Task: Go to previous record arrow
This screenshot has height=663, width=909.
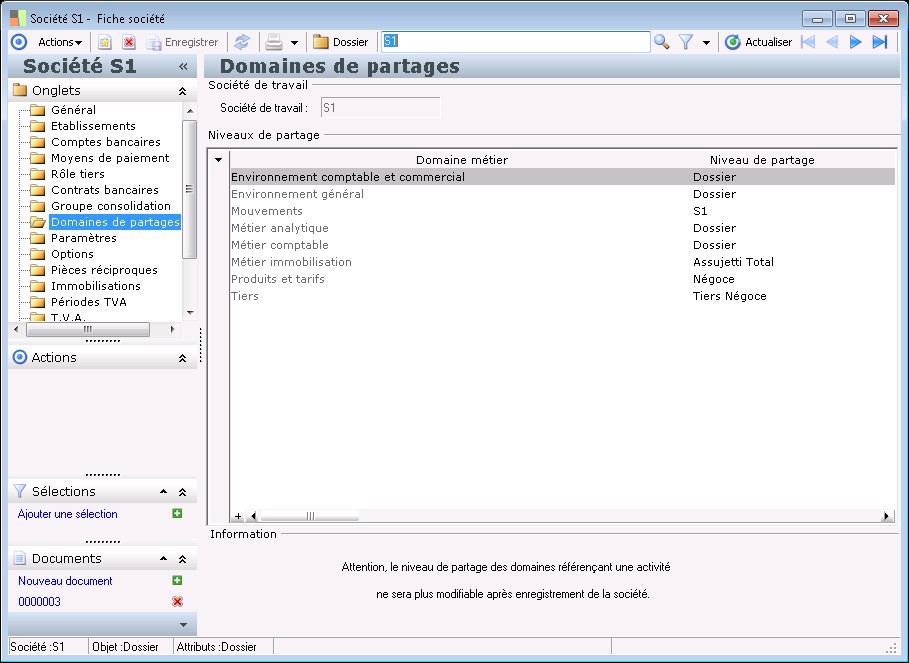Action: click(832, 42)
